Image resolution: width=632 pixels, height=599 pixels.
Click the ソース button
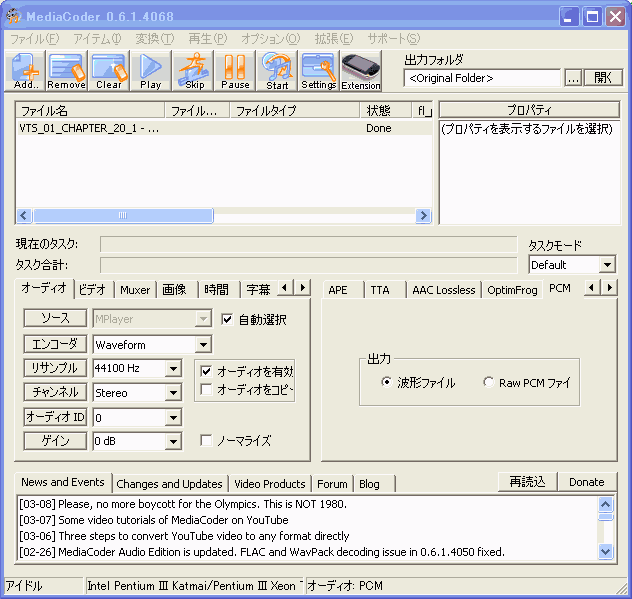tap(55, 318)
